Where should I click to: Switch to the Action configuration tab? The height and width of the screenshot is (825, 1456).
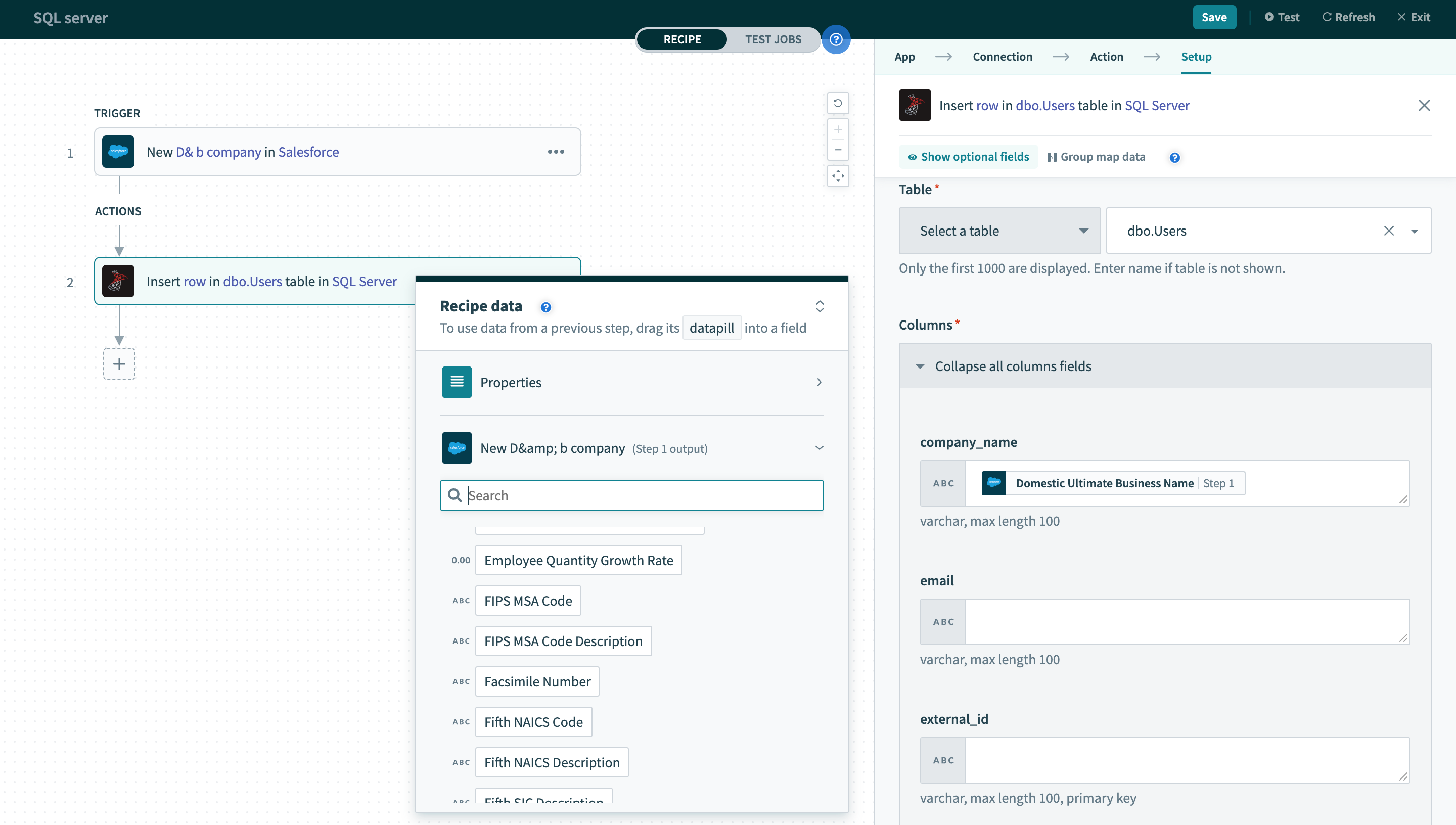[1107, 56]
